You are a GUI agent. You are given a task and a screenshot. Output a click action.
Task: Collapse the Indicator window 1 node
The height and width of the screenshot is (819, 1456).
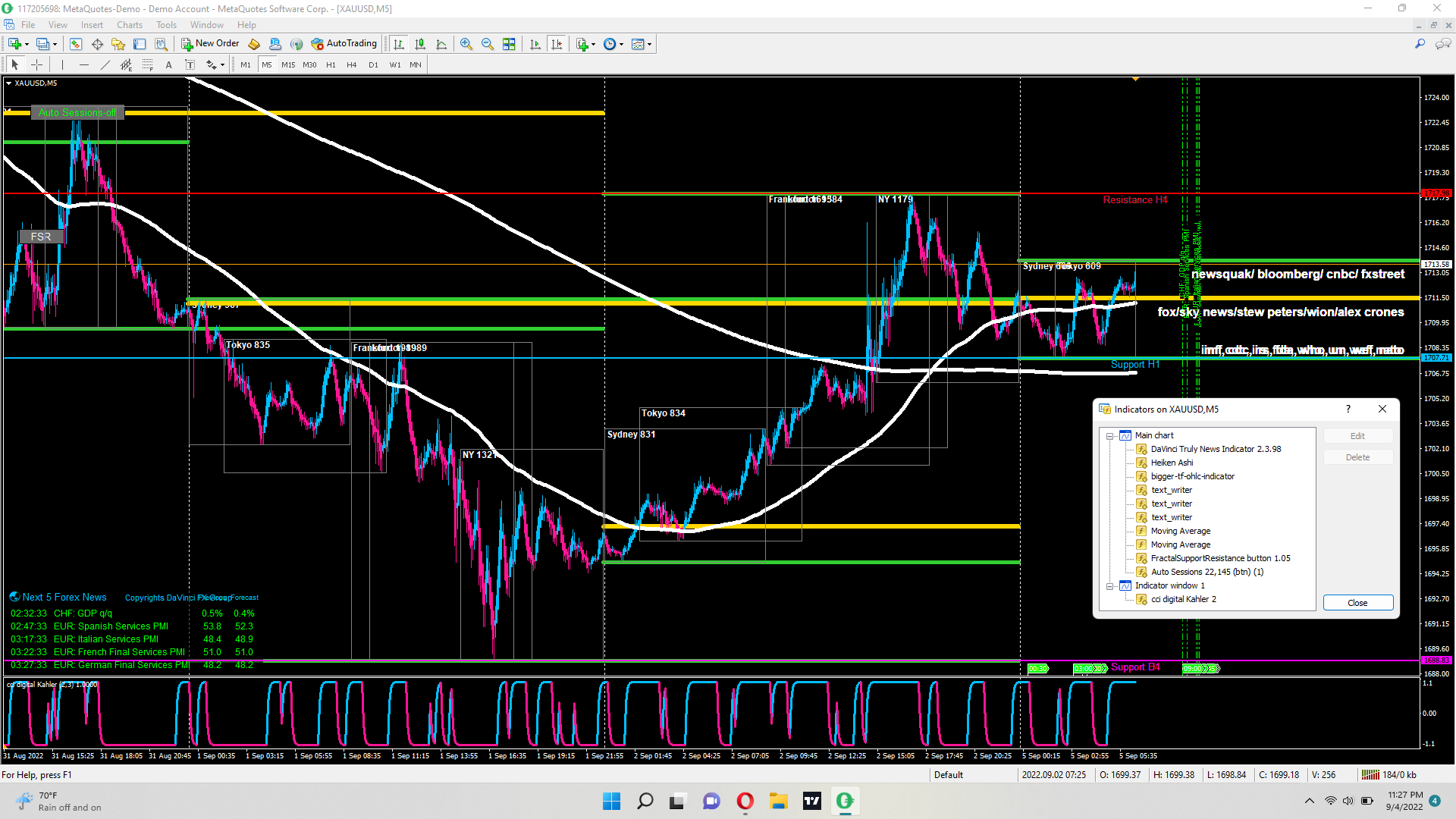1109,586
